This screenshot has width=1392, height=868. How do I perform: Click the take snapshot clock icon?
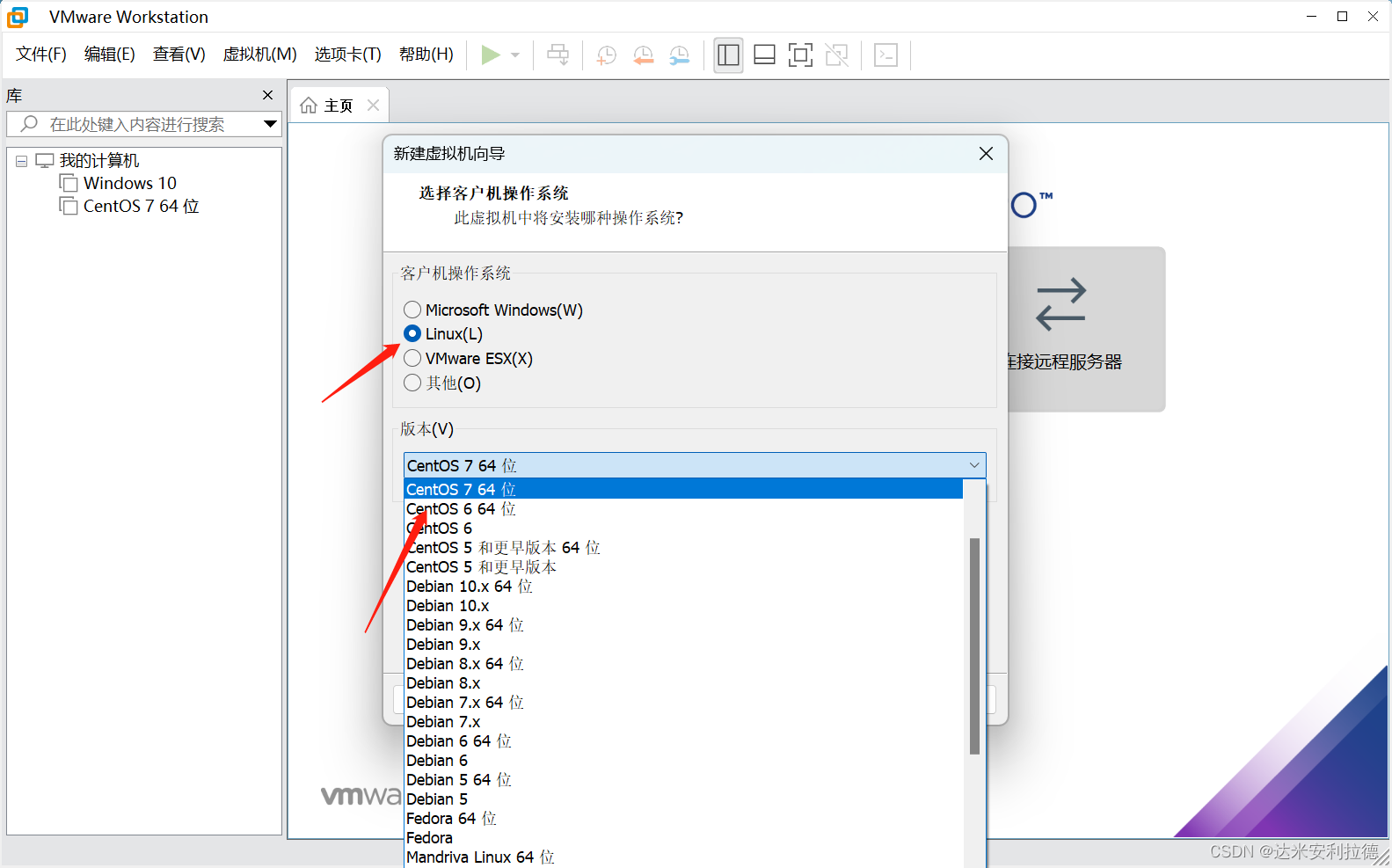(x=607, y=55)
